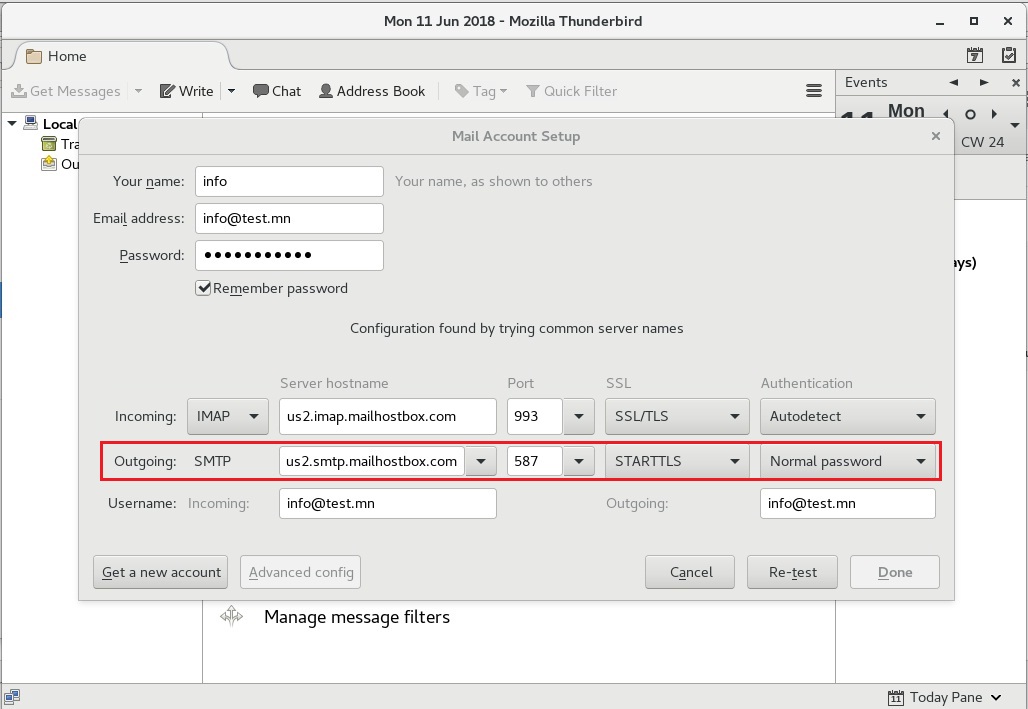Screen dimensions: 1028x709
Task: Click the Write pencil icon
Action: click(167, 91)
